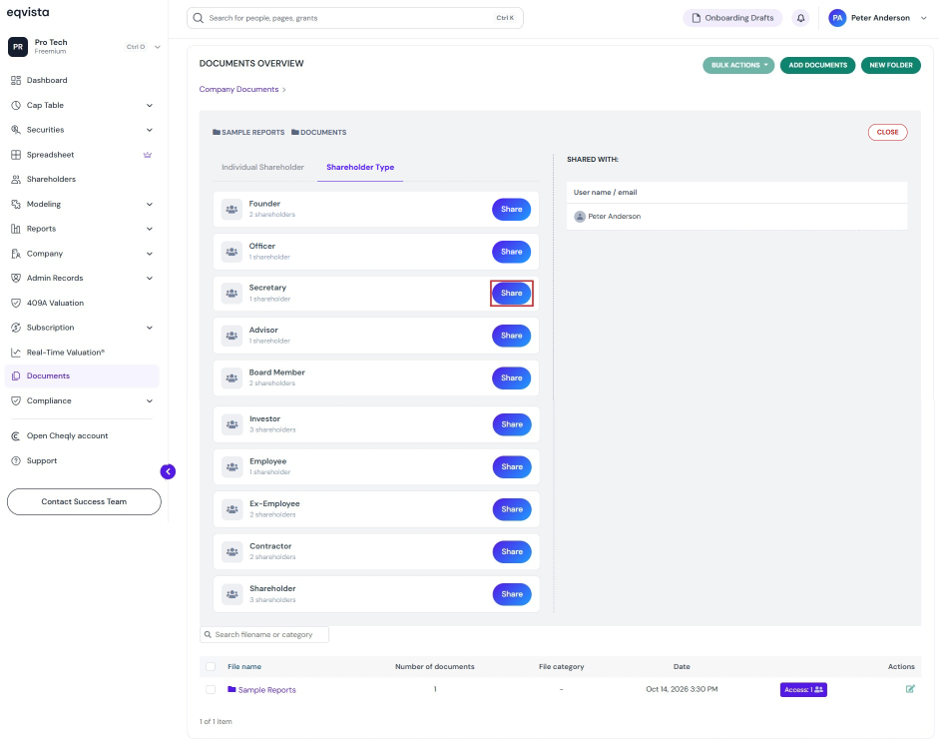This screenshot has width=939, height=743.
Task: Click the Access badge for Sample Reports
Action: 803,690
